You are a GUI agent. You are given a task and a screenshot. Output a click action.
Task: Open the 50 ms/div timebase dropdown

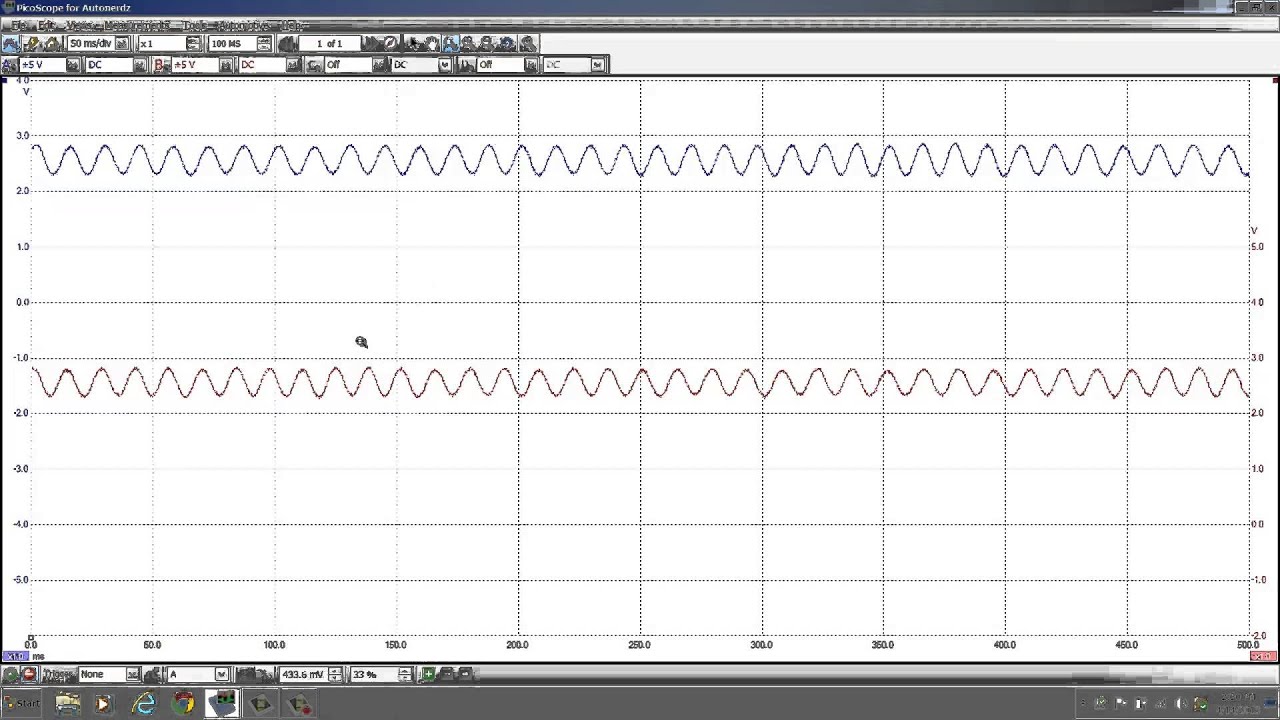click(x=122, y=44)
